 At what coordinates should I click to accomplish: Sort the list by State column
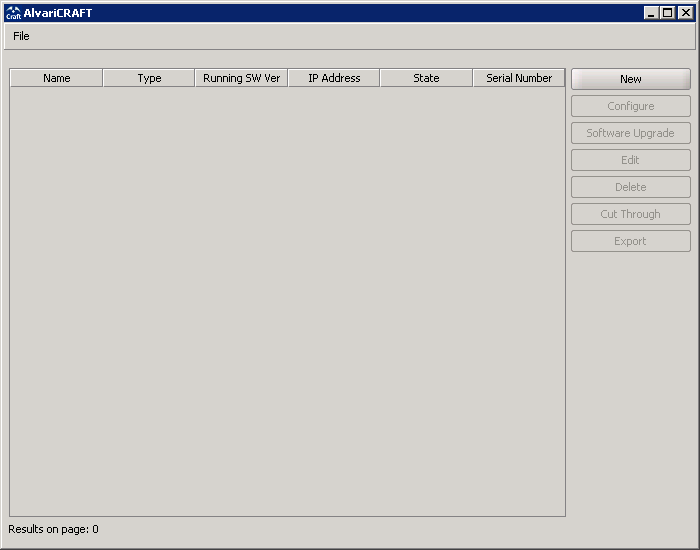tap(426, 78)
